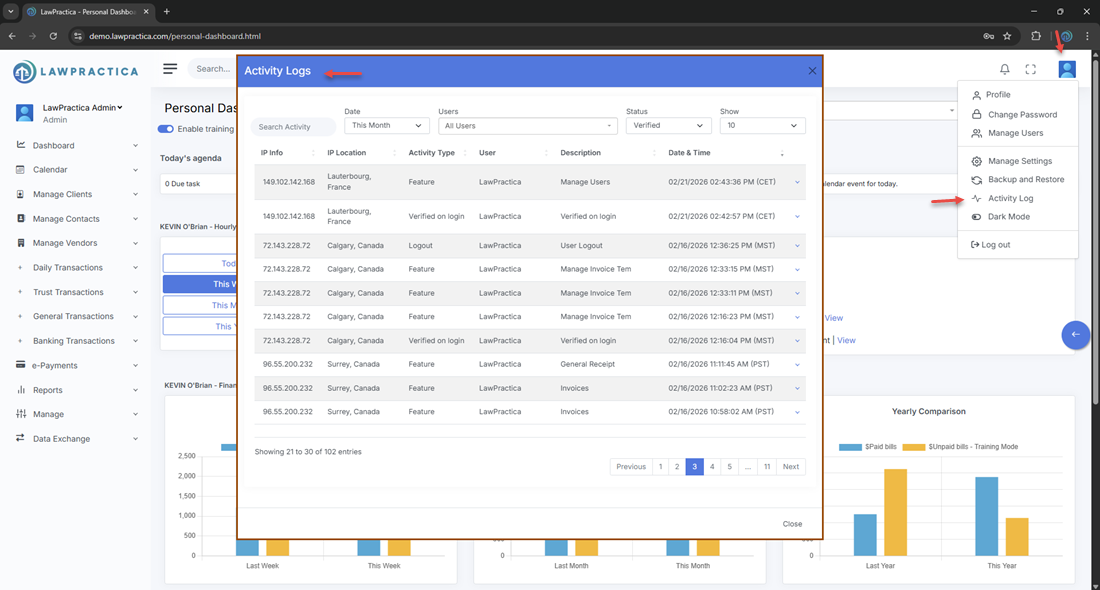Image resolution: width=1100 pixels, height=590 pixels.
Task: Click the Search Activity input field
Action: pyautogui.click(x=293, y=127)
